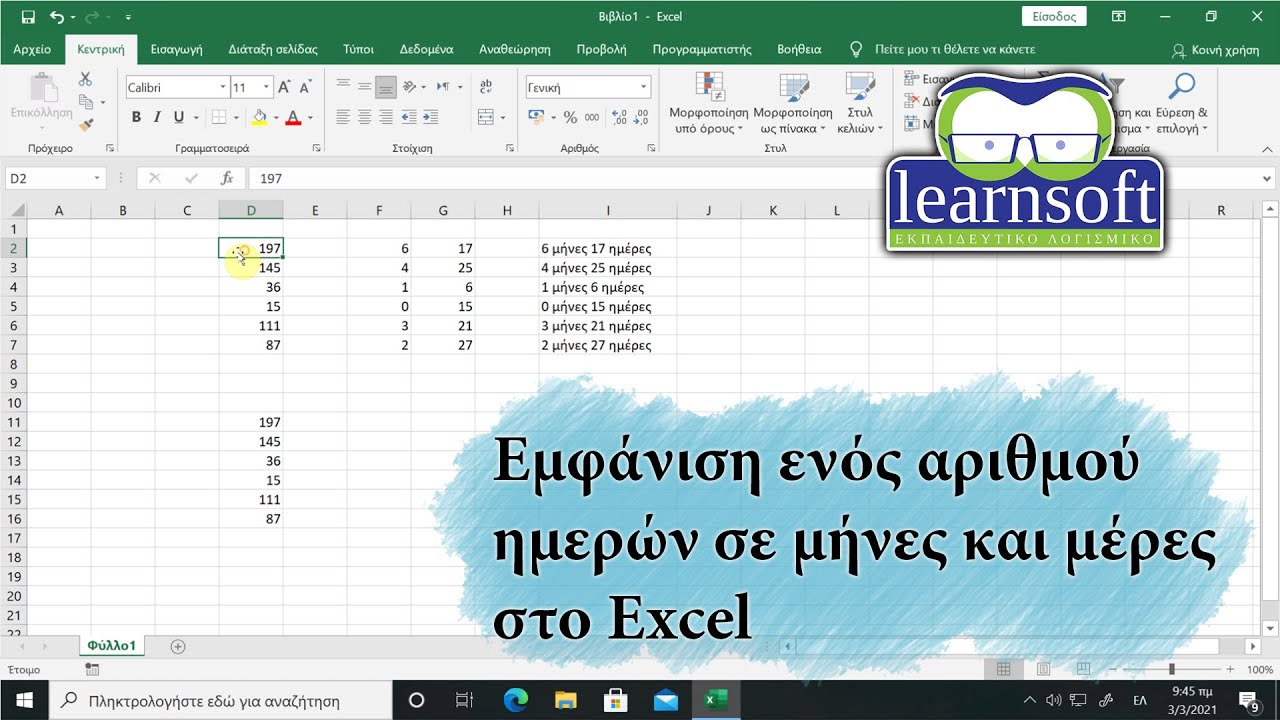Open the font size 11 dropdown
1280x720 pixels.
point(265,87)
